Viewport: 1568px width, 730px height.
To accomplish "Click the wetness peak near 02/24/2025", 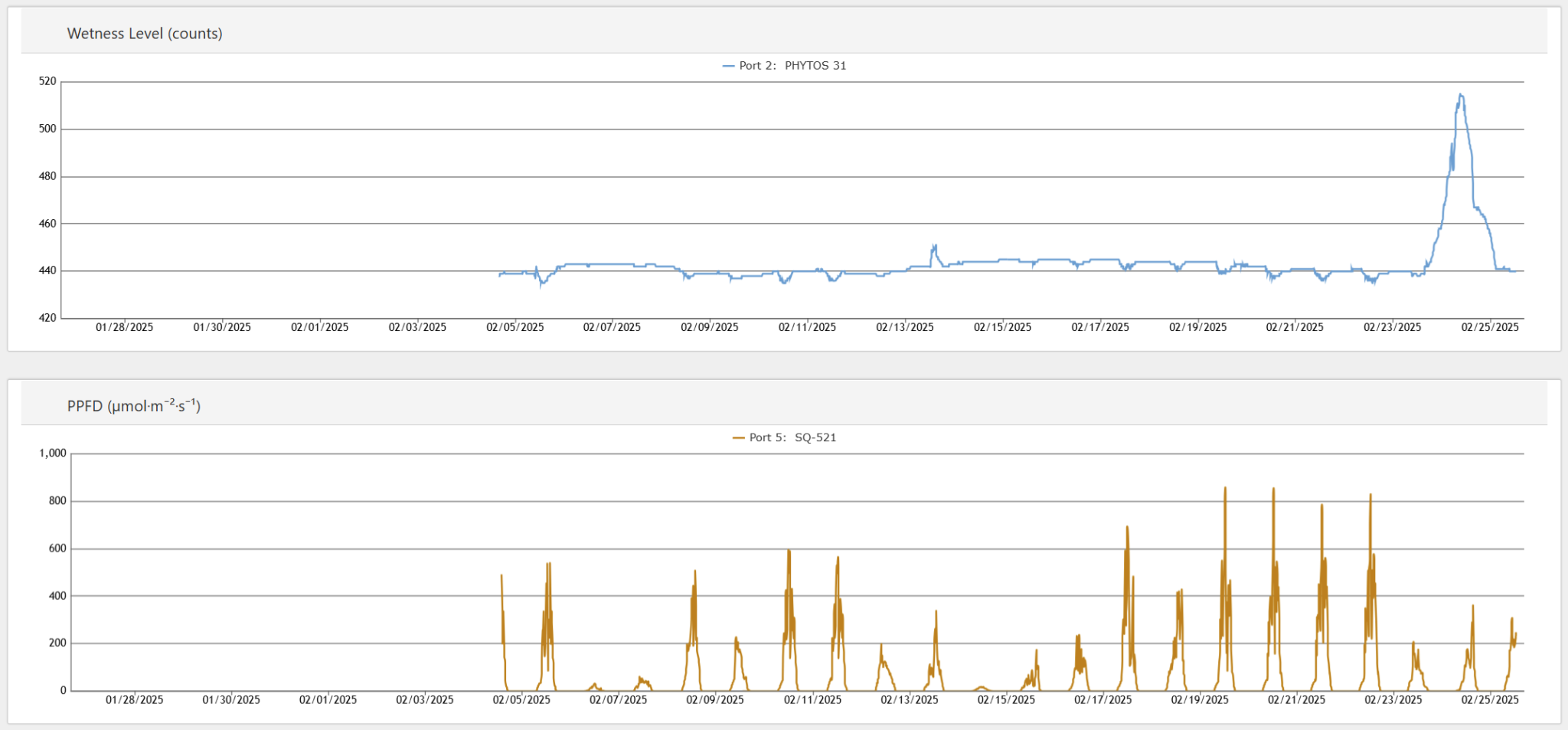I will (x=1461, y=95).
